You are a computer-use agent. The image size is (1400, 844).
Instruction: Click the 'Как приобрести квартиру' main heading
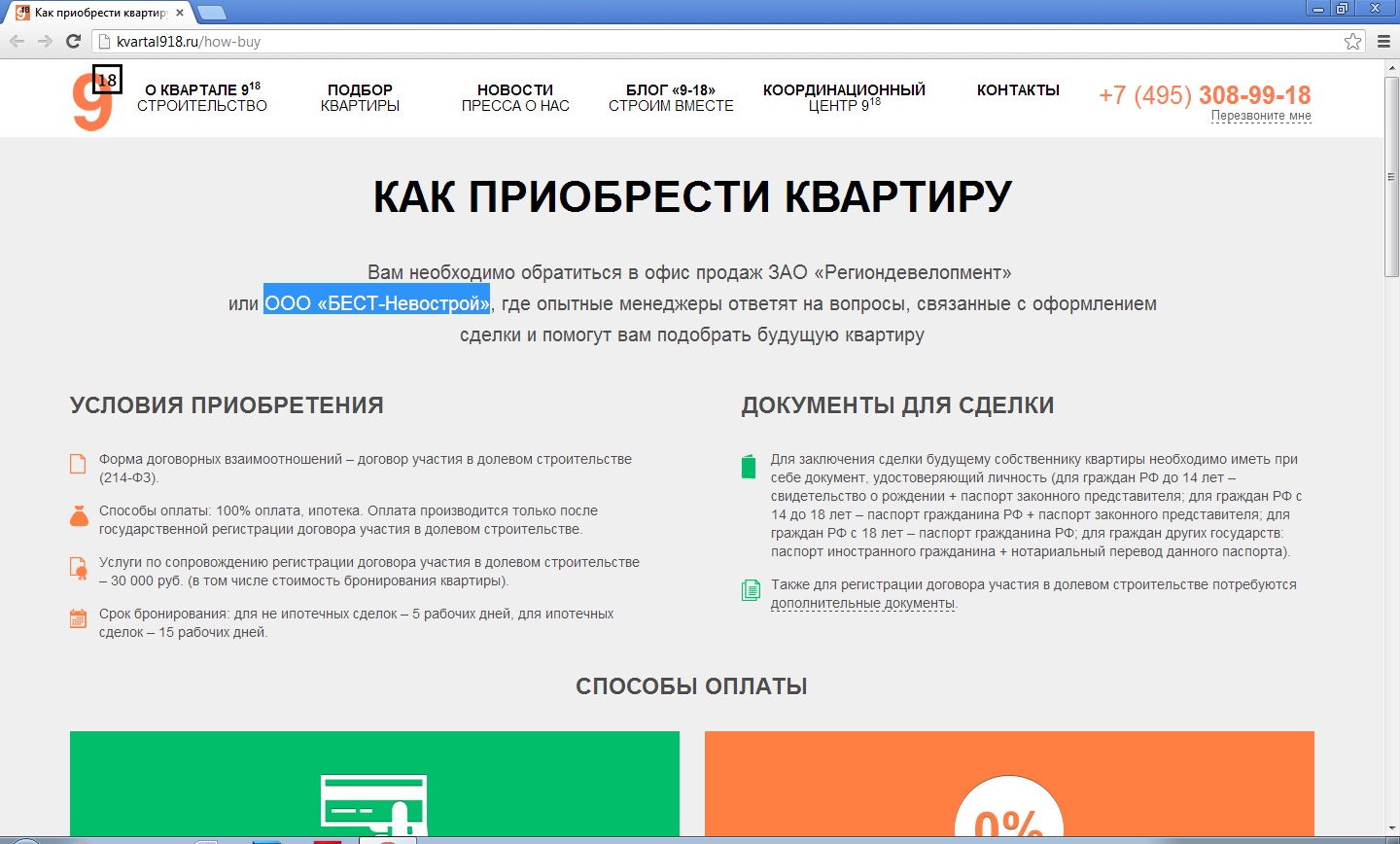click(x=692, y=195)
